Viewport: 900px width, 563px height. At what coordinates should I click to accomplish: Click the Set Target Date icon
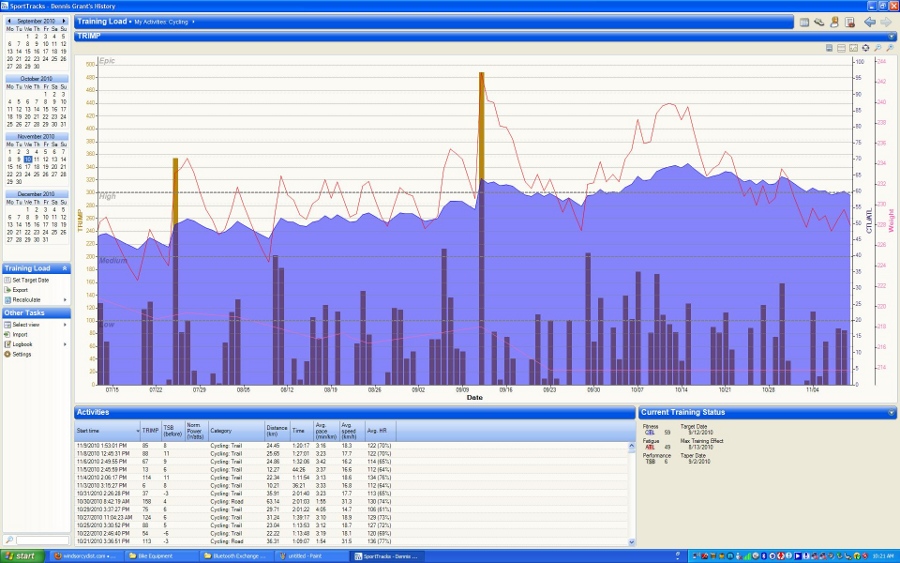coord(7,280)
